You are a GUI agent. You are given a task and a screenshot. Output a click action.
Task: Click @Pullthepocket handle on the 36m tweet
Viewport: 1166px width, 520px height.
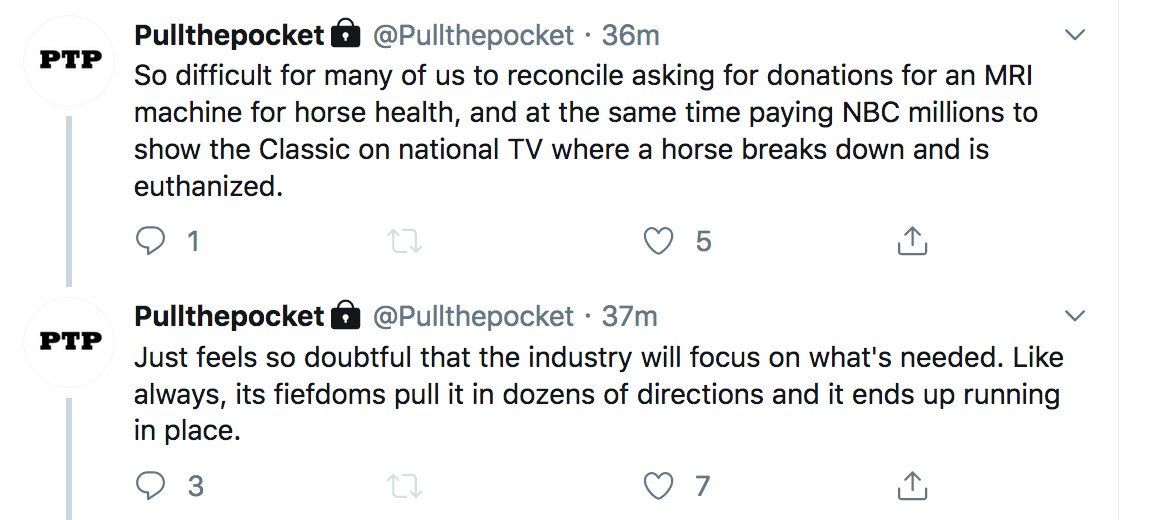pos(473,36)
